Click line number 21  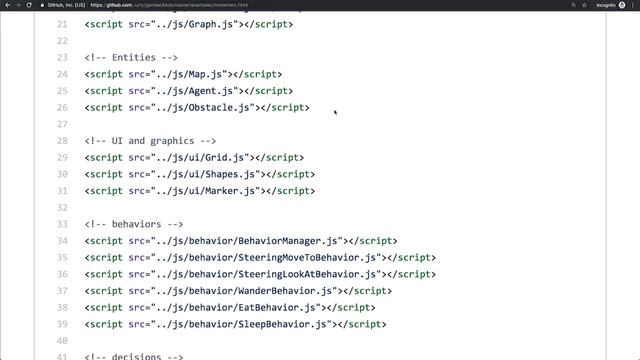62,24
